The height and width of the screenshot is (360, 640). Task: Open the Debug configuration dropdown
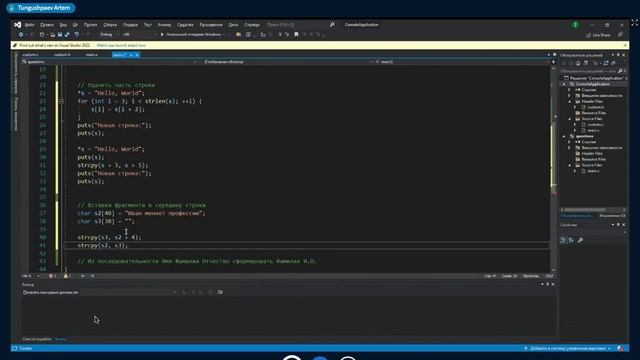(x=109, y=35)
